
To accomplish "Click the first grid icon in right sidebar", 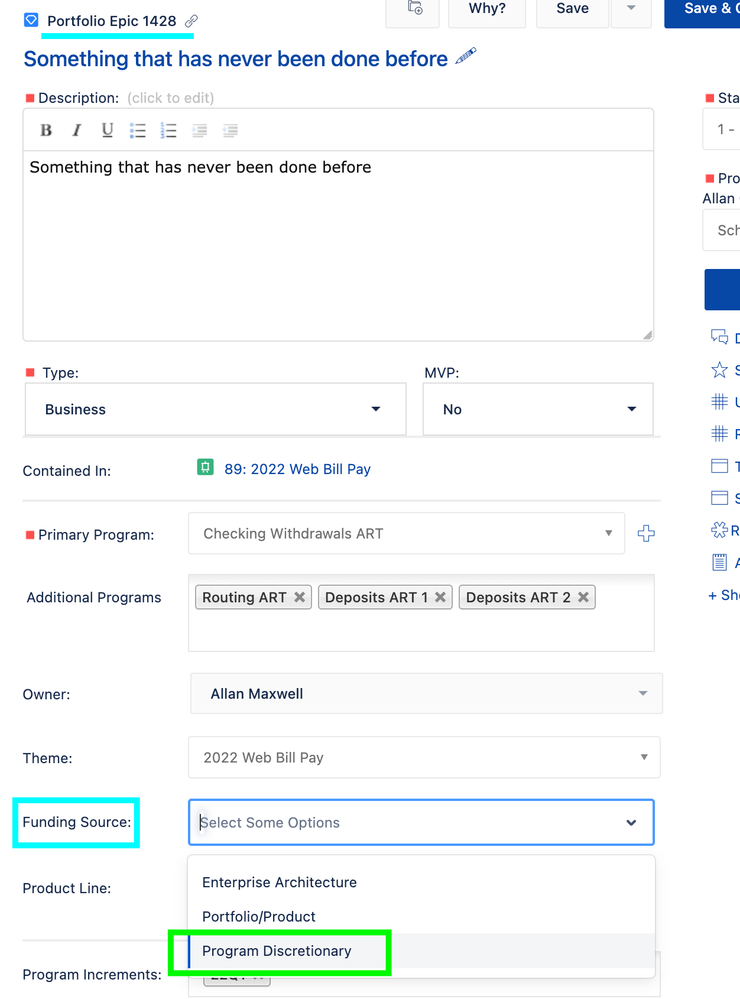I will click(719, 401).
